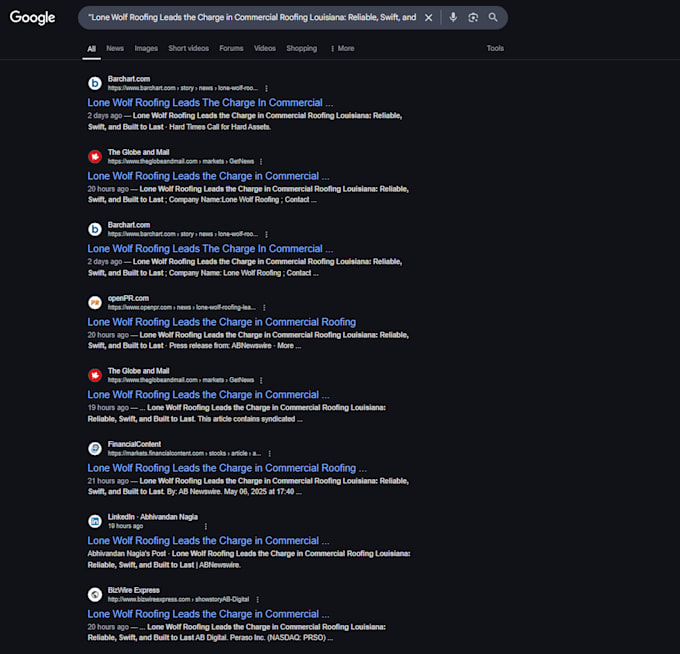The height and width of the screenshot is (654, 680).
Task: Click first Barchart.com favicon
Action: [95, 83]
